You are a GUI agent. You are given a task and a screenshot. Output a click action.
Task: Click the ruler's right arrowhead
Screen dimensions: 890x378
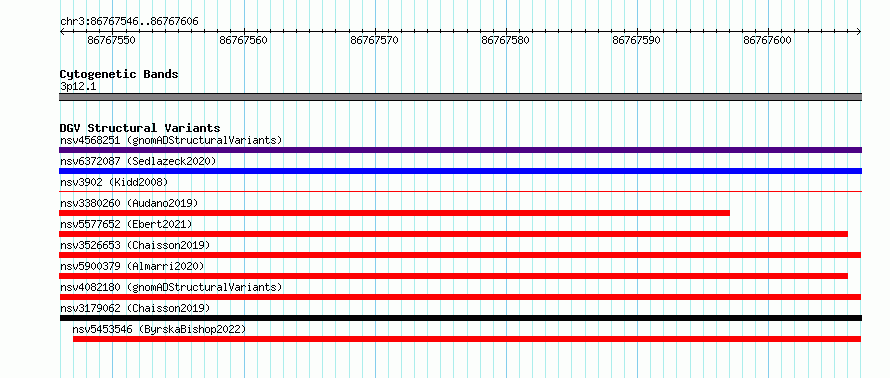pos(859,32)
